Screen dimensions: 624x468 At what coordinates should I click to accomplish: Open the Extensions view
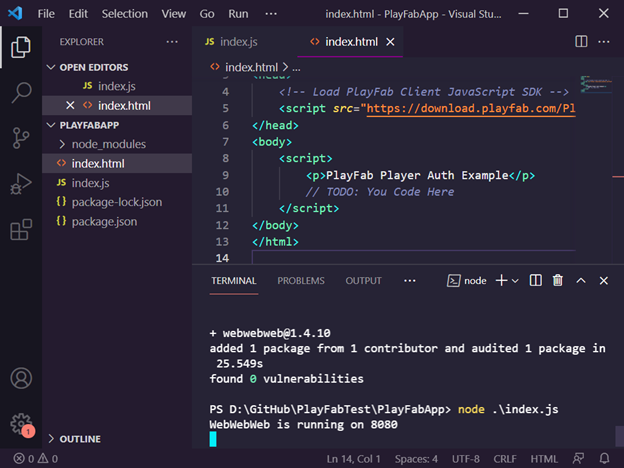pyautogui.click(x=21, y=229)
